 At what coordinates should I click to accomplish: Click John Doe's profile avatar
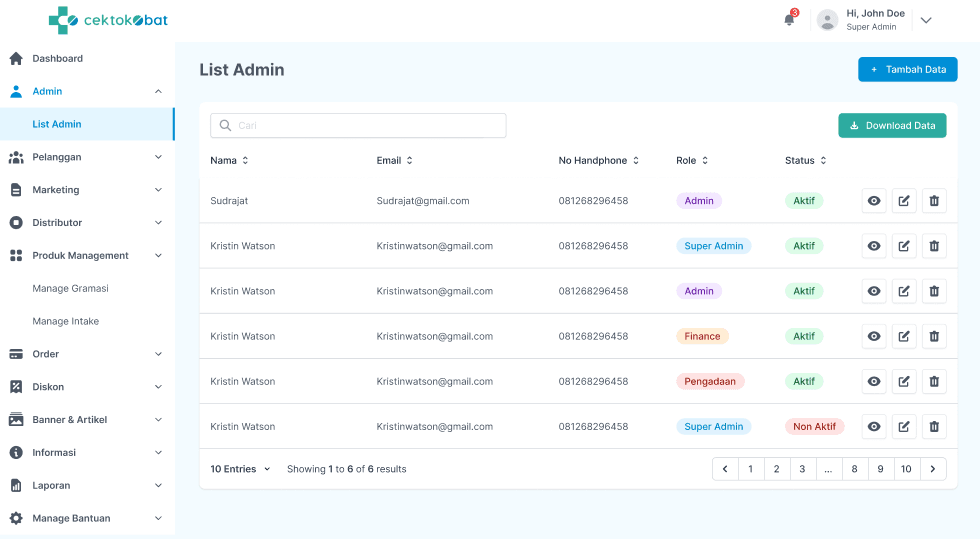pyautogui.click(x=827, y=20)
